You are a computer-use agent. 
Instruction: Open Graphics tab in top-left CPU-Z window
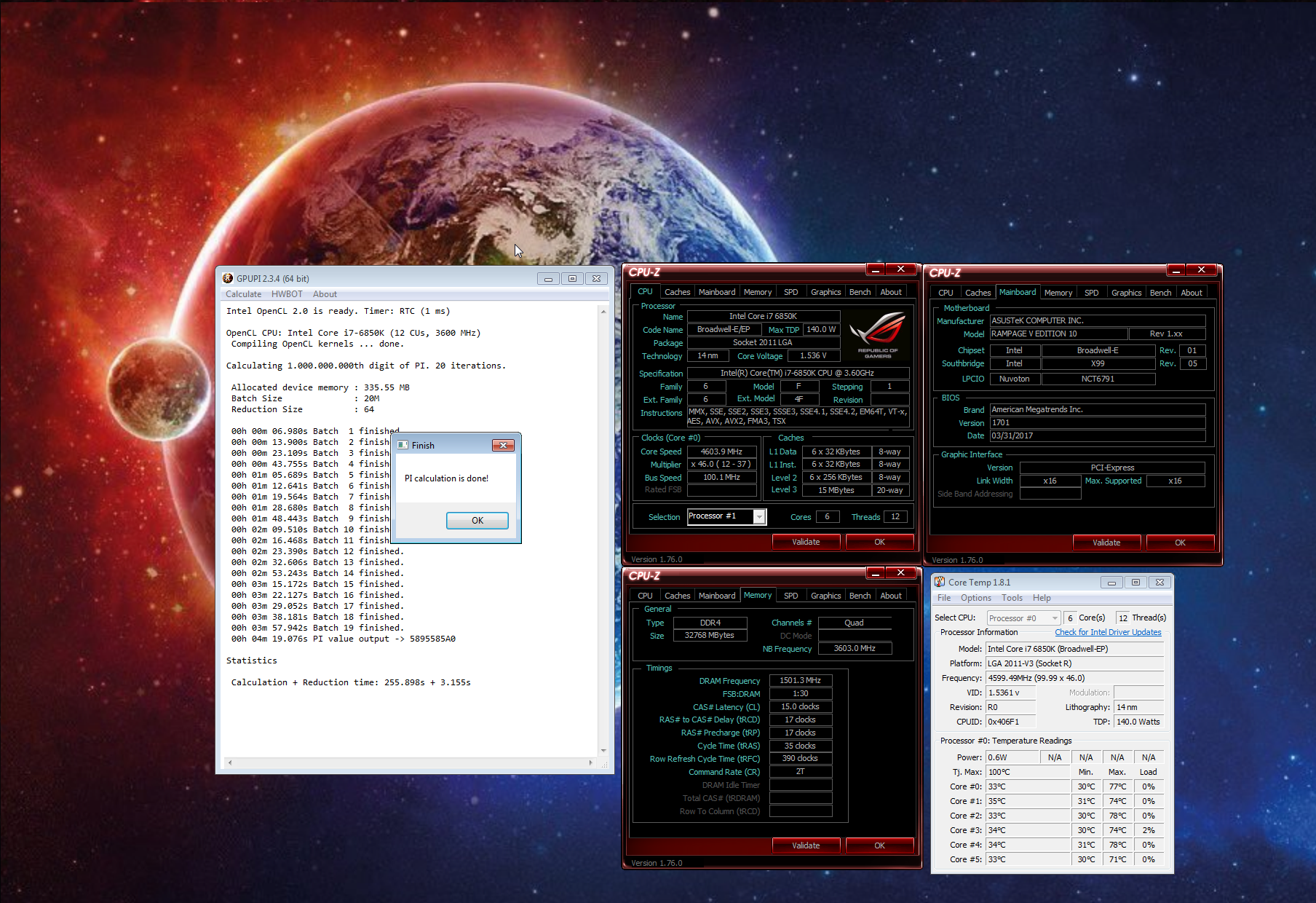(x=826, y=292)
